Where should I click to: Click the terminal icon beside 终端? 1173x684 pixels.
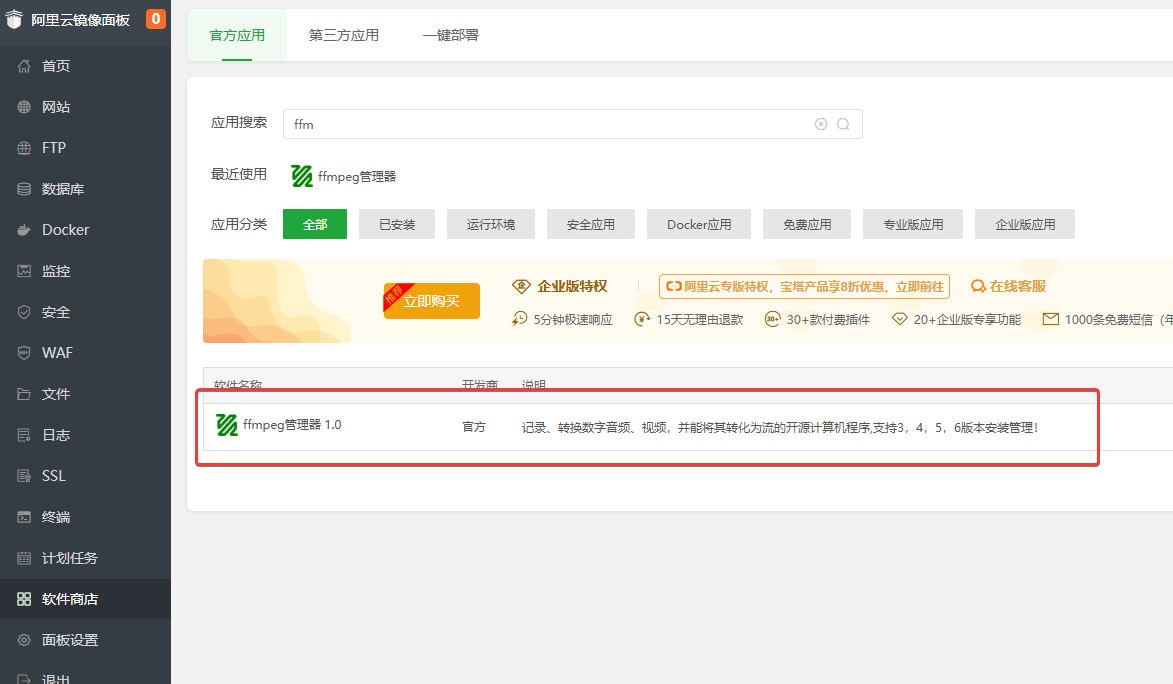[x=24, y=517]
